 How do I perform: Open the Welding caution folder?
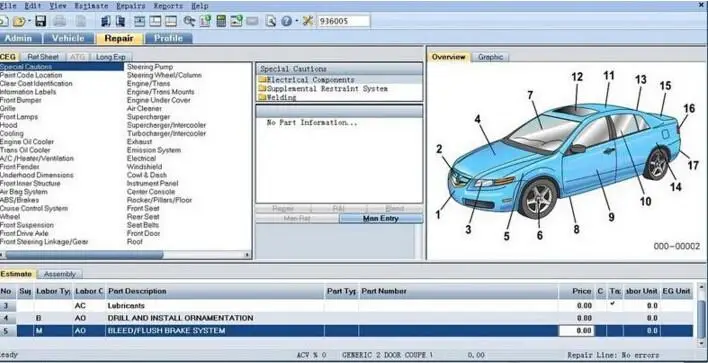tap(277, 97)
